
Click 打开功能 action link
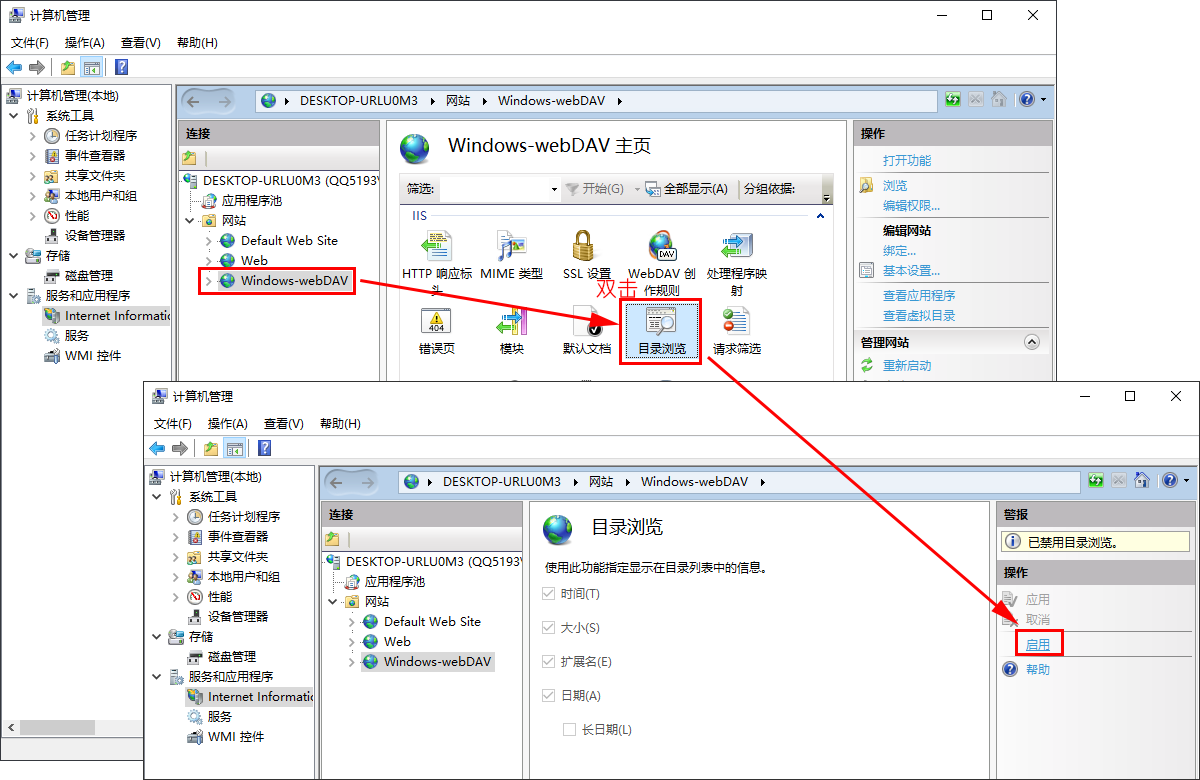907,160
